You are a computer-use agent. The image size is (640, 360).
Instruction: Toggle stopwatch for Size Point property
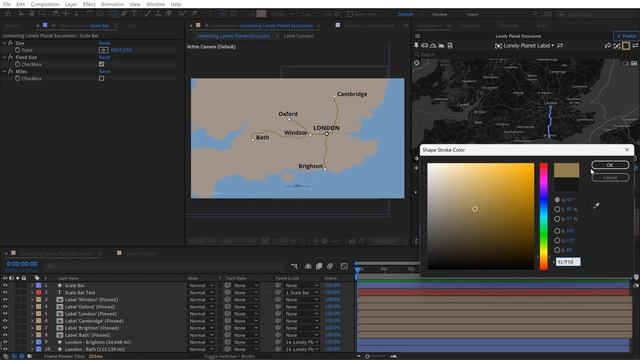click(17, 50)
